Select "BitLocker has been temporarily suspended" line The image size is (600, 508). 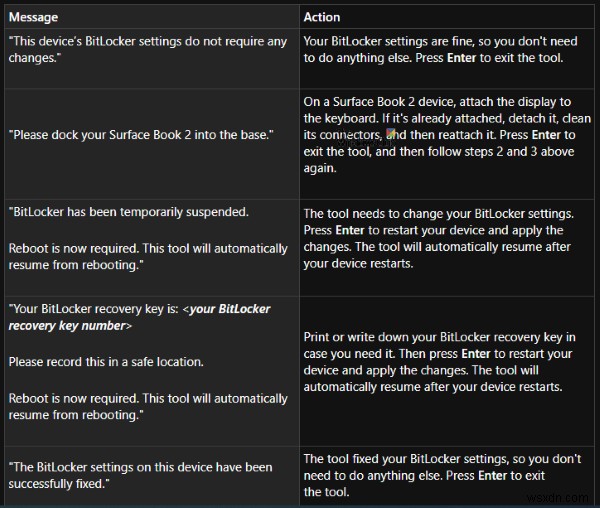point(115,212)
